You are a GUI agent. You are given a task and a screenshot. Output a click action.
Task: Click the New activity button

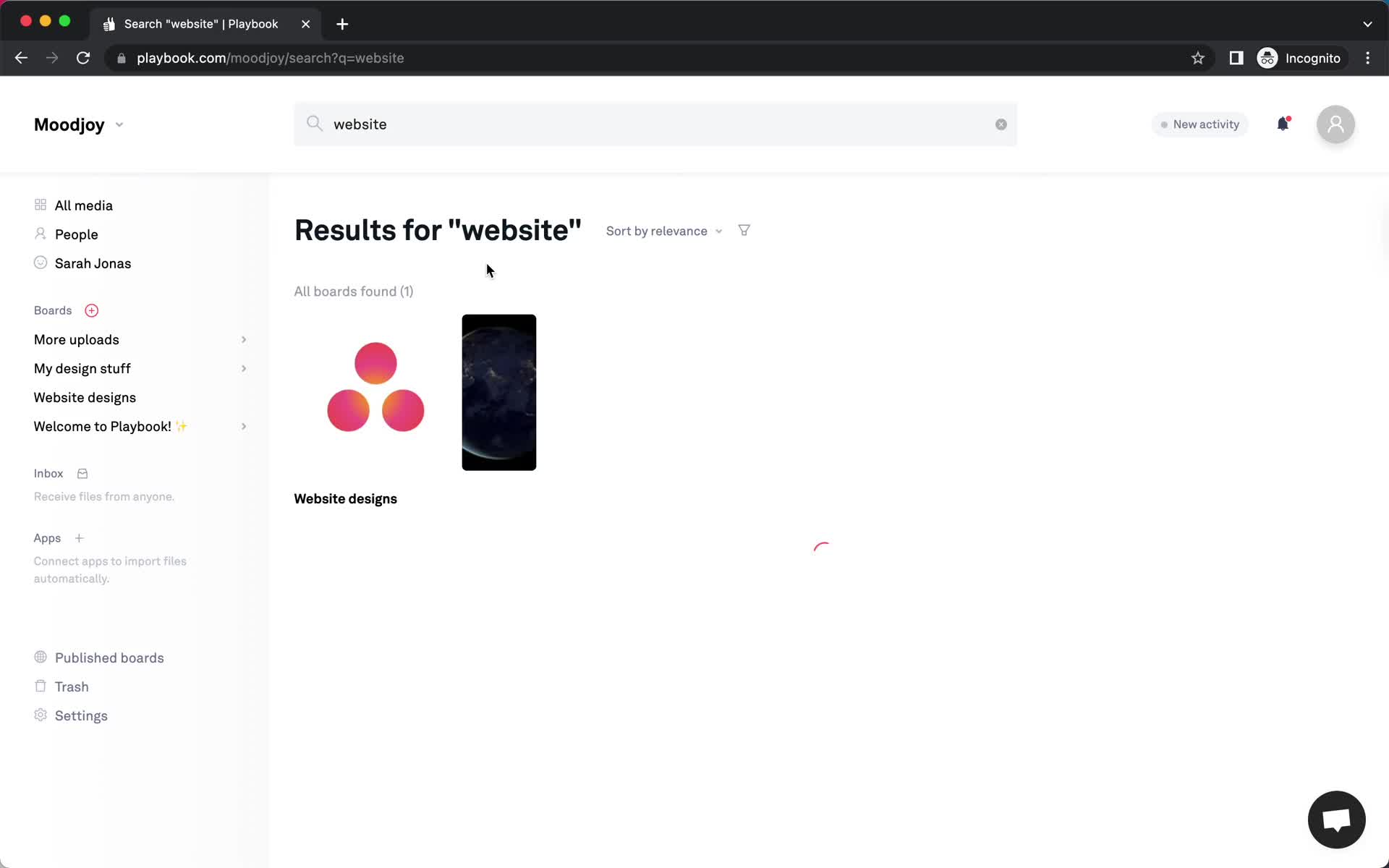pos(1200,124)
